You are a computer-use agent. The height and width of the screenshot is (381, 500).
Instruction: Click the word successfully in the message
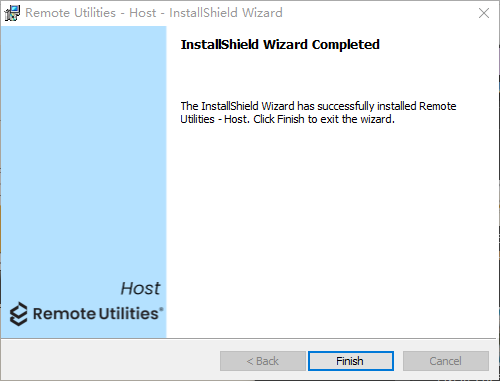click(x=346, y=106)
